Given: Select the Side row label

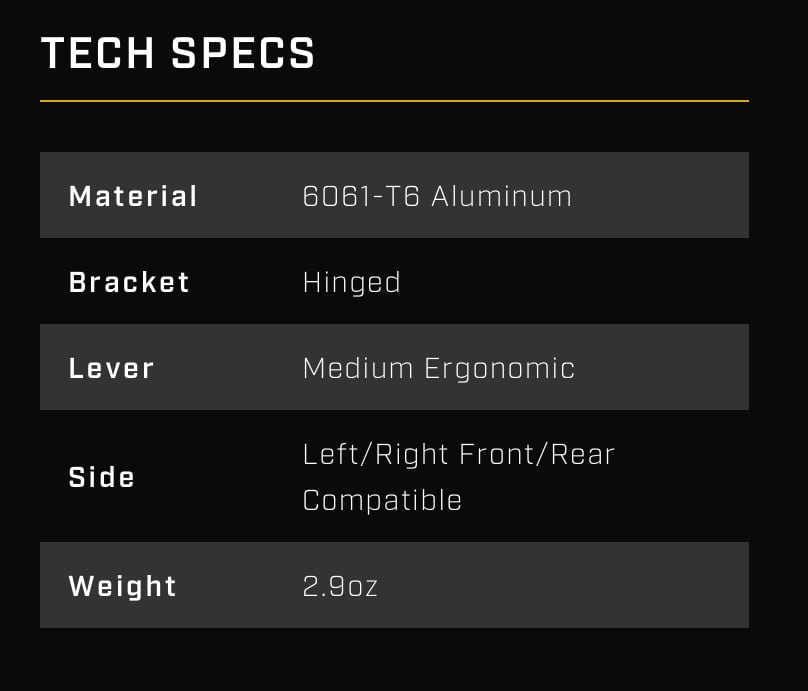Looking at the screenshot, I should tap(101, 477).
